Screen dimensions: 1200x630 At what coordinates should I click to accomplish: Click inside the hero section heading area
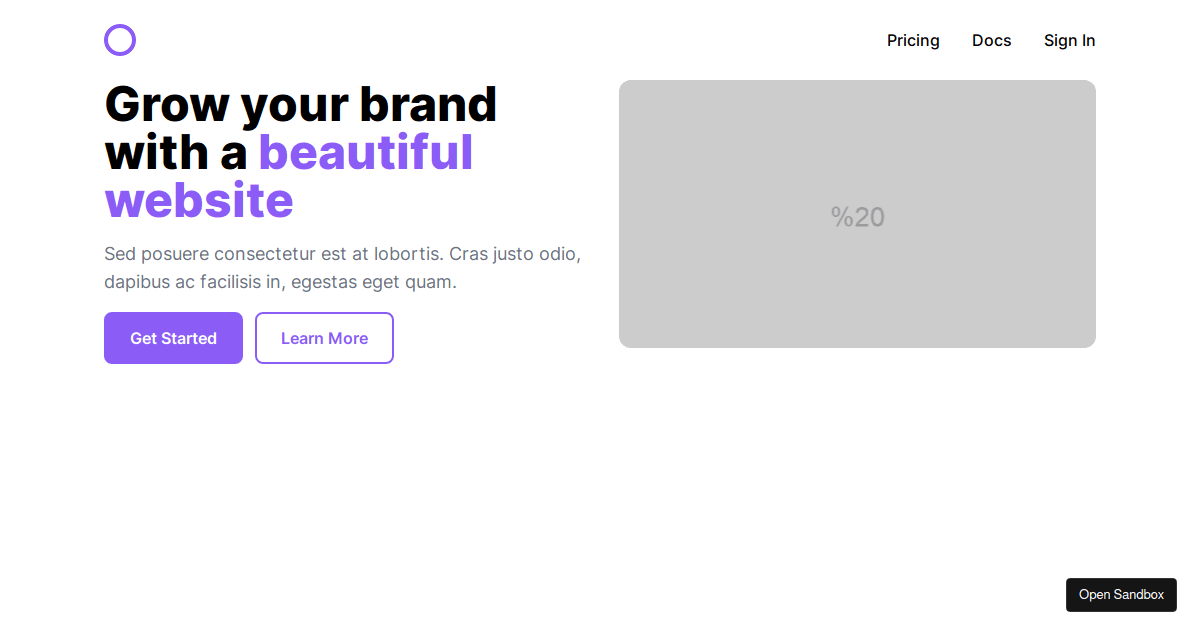click(300, 150)
